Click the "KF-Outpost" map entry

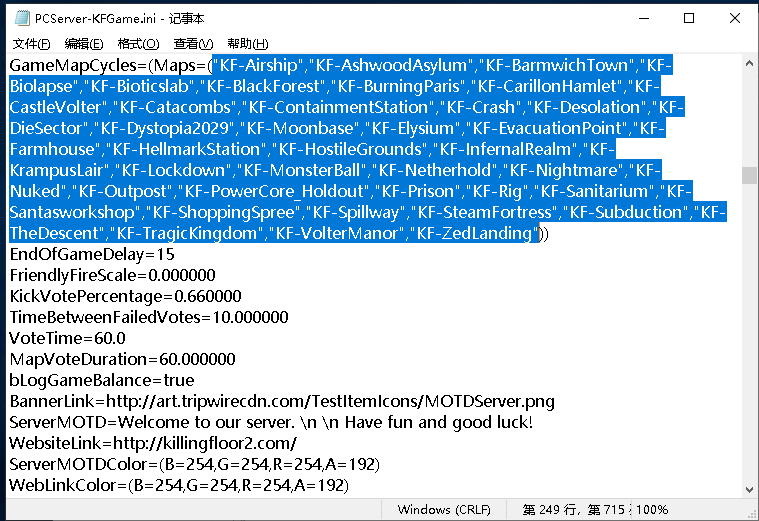(122, 191)
